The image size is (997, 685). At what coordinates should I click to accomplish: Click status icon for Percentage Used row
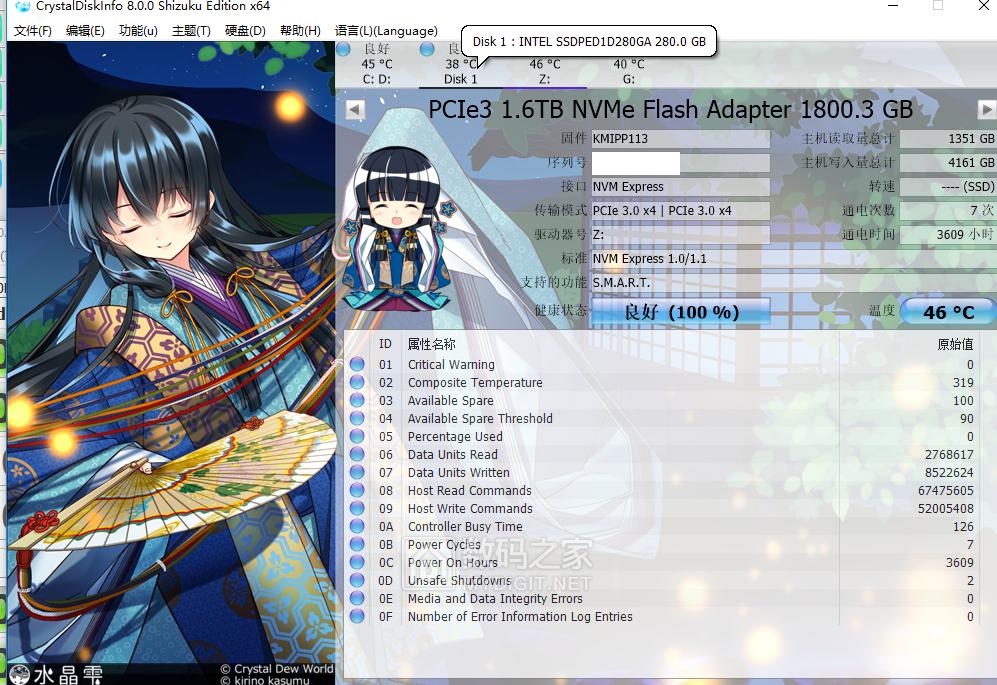[357, 436]
